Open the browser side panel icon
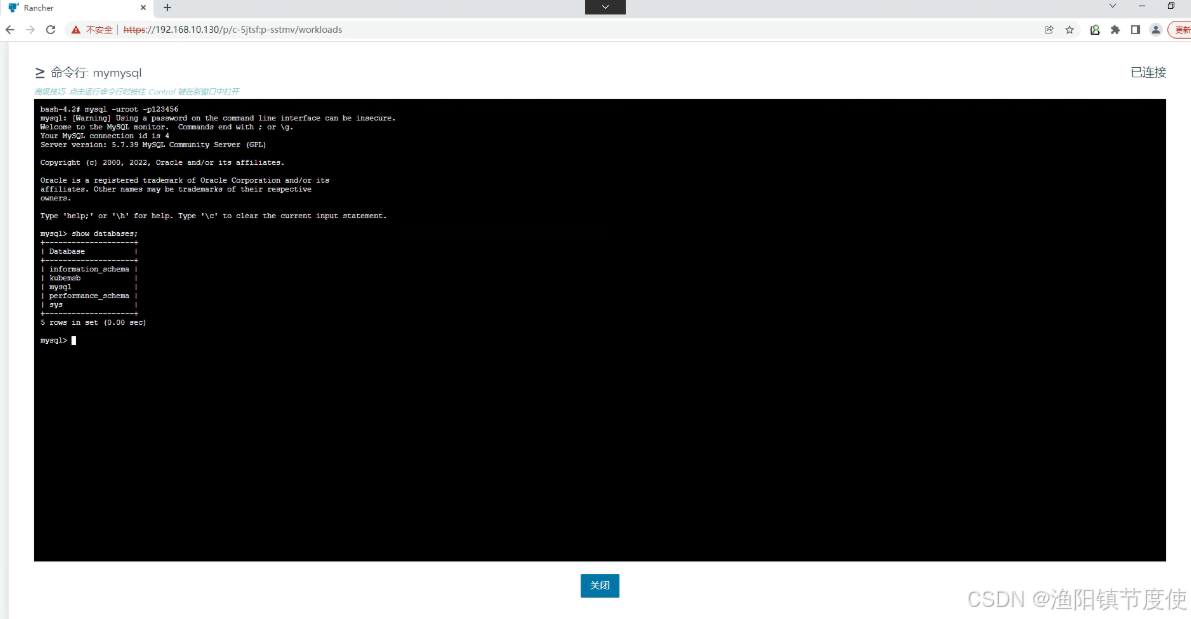 (x=1136, y=30)
